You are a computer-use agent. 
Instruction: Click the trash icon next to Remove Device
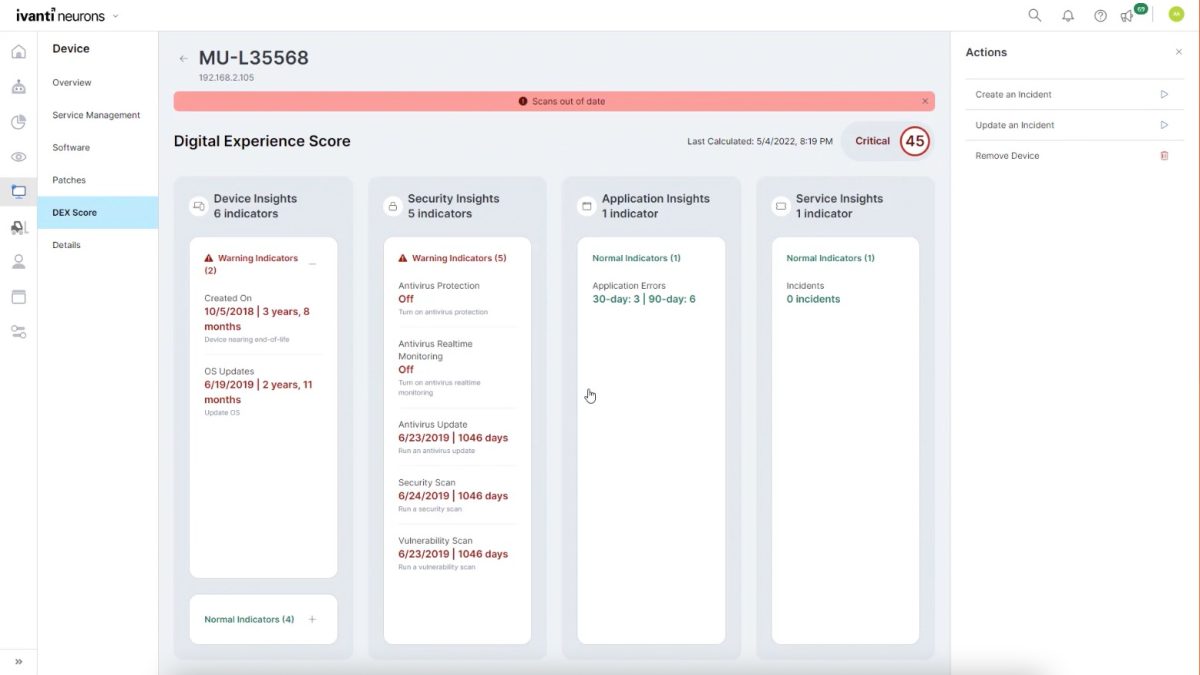pyautogui.click(x=1164, y=155)
